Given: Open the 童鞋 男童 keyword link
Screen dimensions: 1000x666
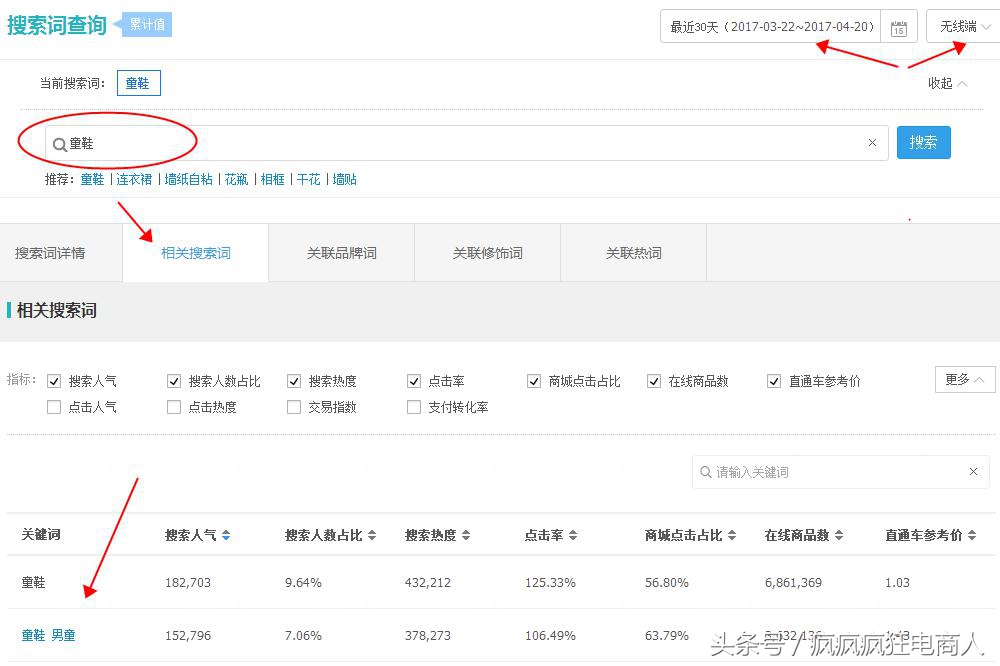Looking at the screenshot, I should tap(47, 634).
